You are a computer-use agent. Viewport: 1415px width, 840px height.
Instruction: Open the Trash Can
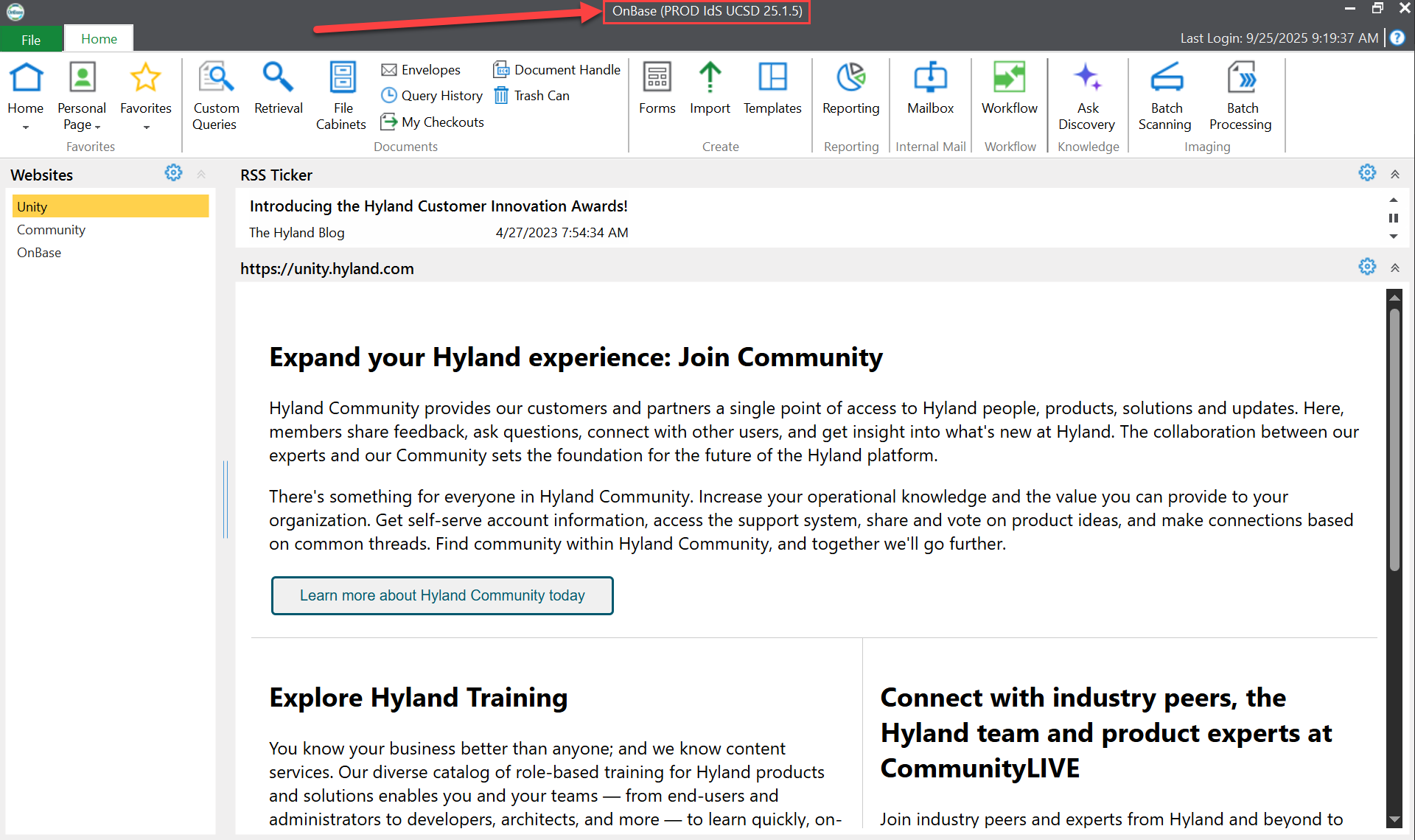(531, 95)
